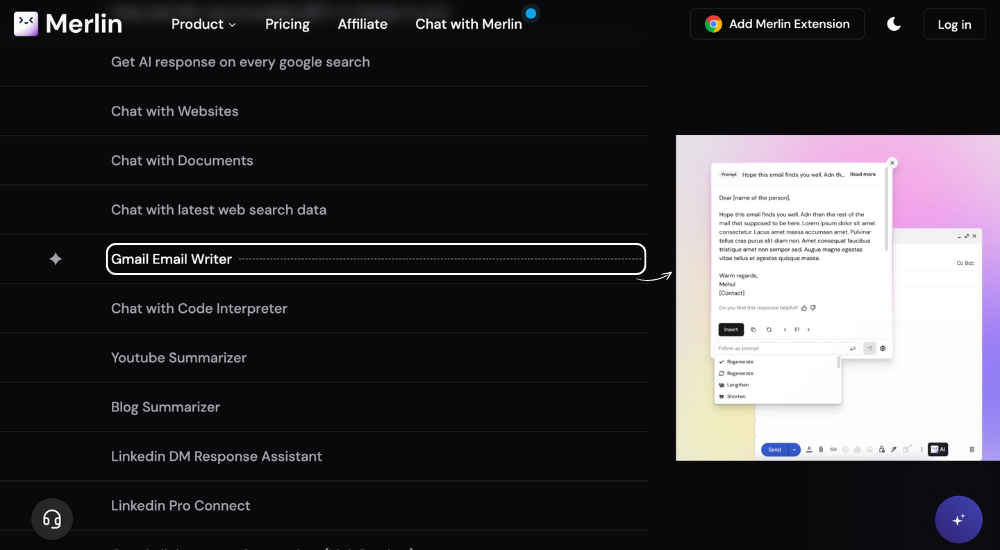Select Blog Summarizer feature
Image resolution: width=1000 pixels, height=550 pixels.
(165, 407)
